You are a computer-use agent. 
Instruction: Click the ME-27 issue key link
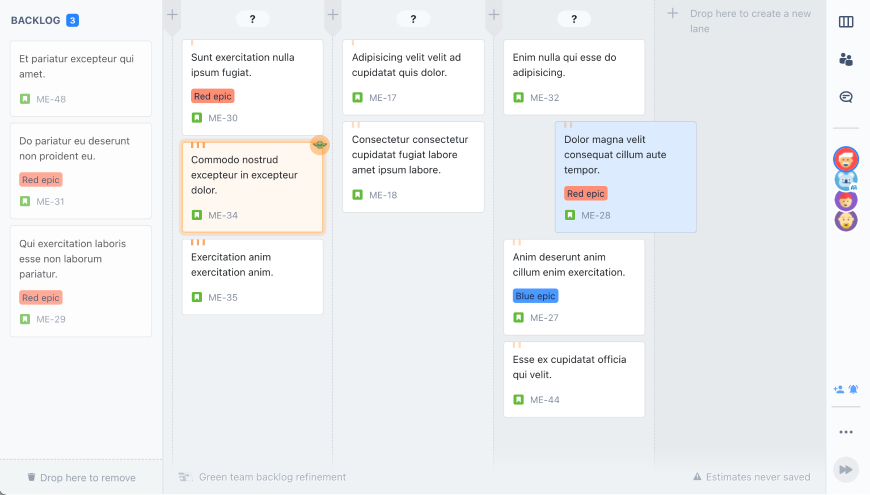[545, 317]
